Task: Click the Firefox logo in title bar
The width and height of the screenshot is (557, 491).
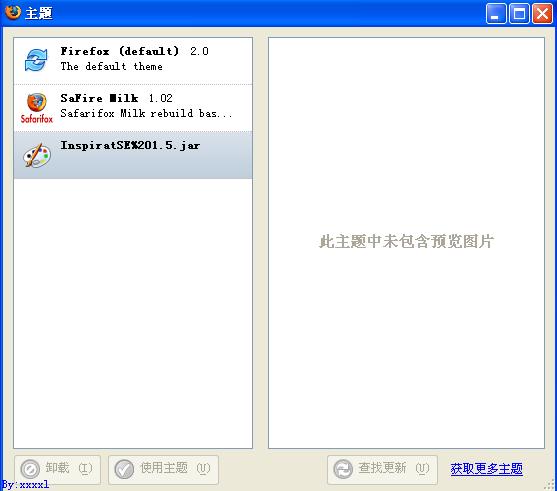Action: 13,12
